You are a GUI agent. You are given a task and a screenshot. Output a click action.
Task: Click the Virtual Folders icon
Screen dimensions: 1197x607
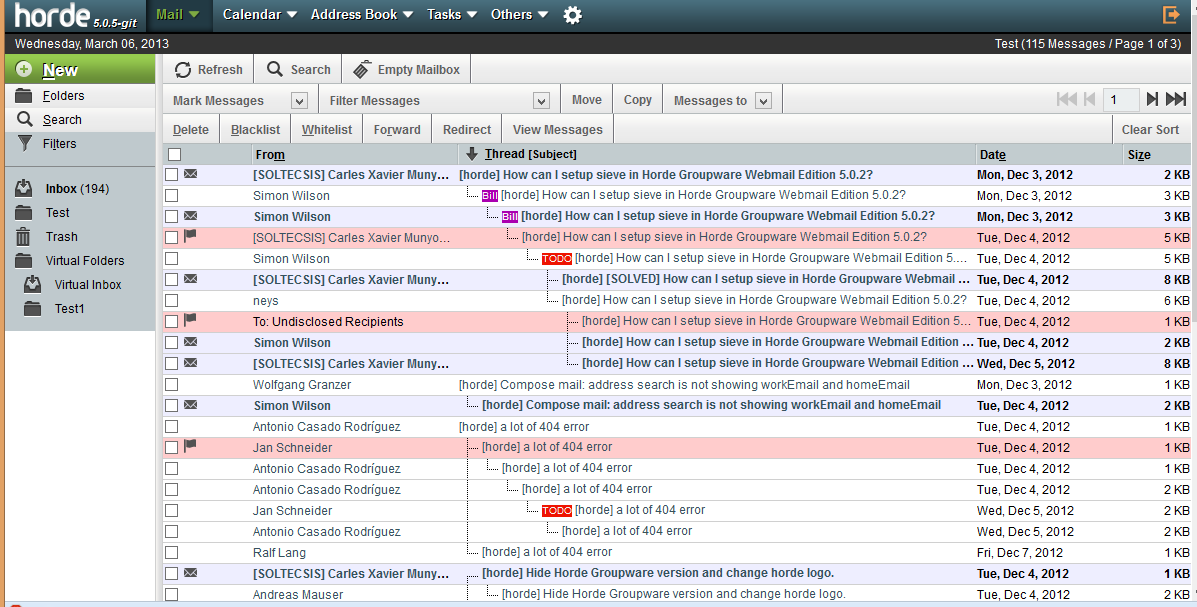pos(24,260)
